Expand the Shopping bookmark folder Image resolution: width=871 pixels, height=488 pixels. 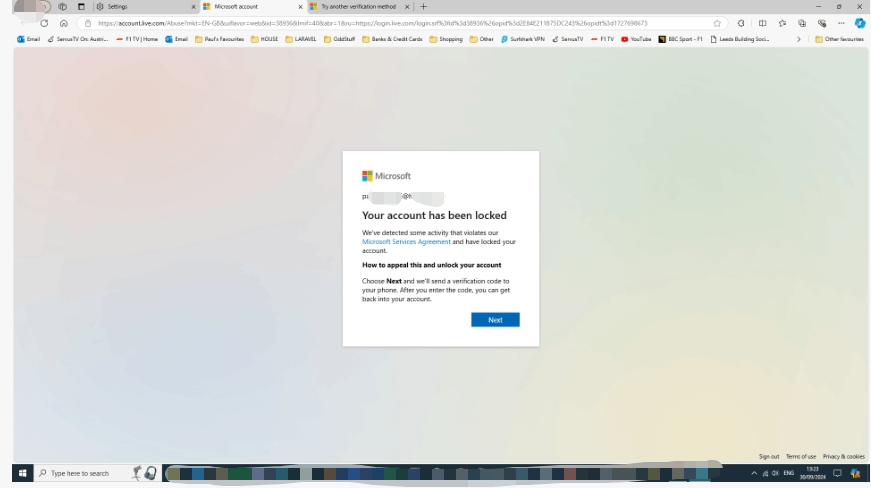(445, 39)
